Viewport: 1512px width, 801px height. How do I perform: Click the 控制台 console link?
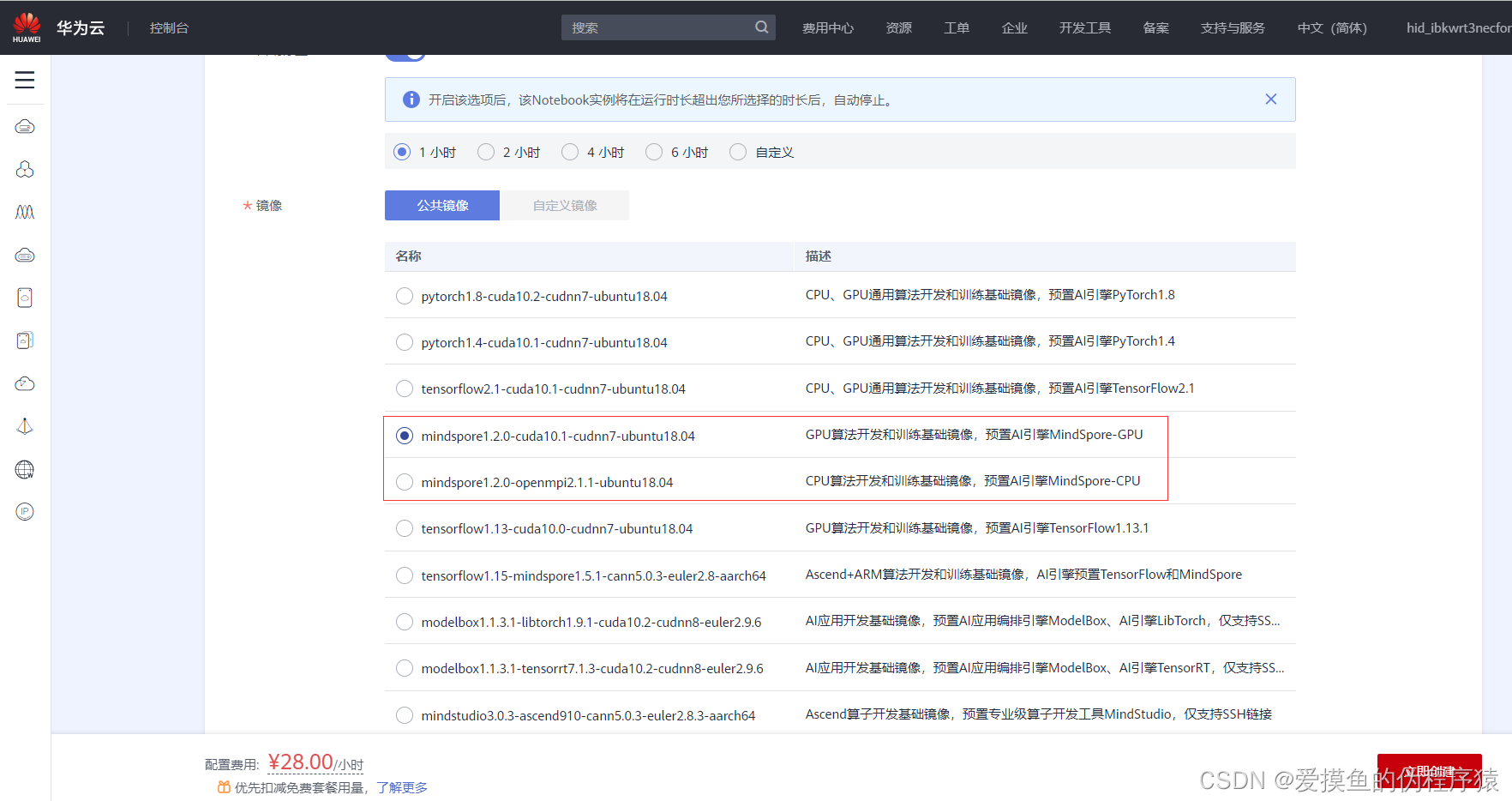click(169, 27)
